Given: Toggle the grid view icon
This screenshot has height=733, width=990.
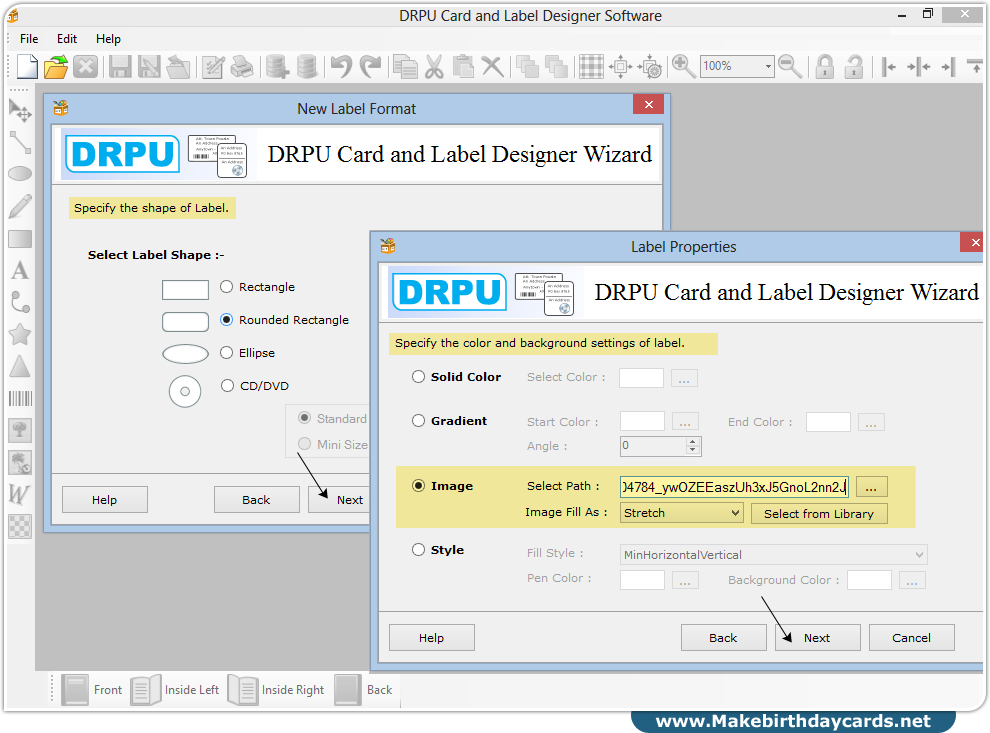Looking at the screenshot, I should [592, 66].
